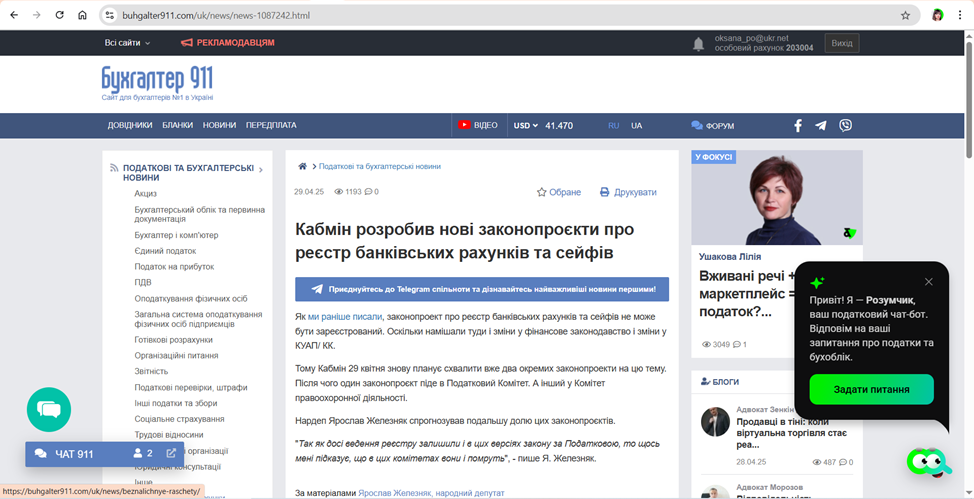Viewport: 974px width, 499px height.
Task: Close the Розумчик chatbot popup
Action: (x=928, y=282)
